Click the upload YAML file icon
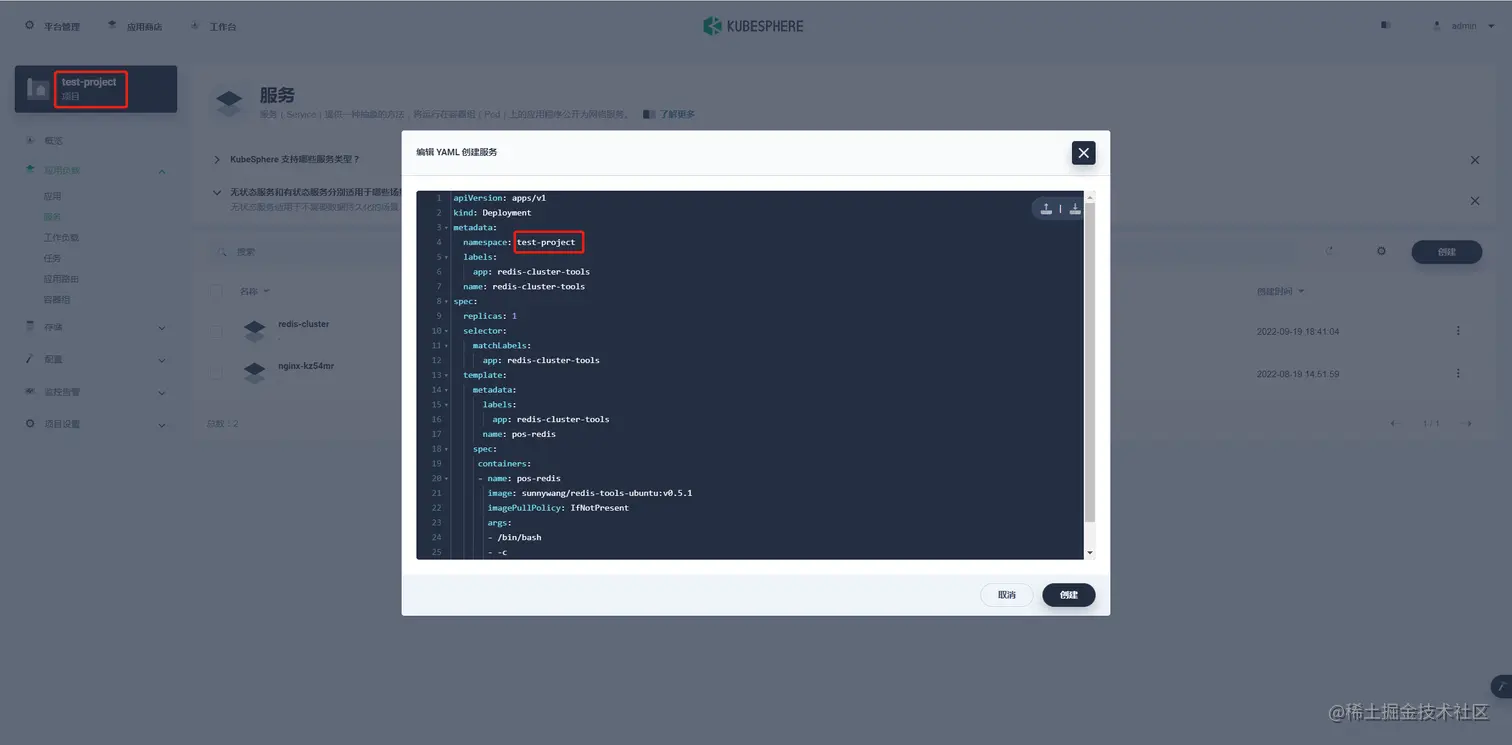The width and height of the screenshot is (1512, 745). click(x=1046, y=208)
